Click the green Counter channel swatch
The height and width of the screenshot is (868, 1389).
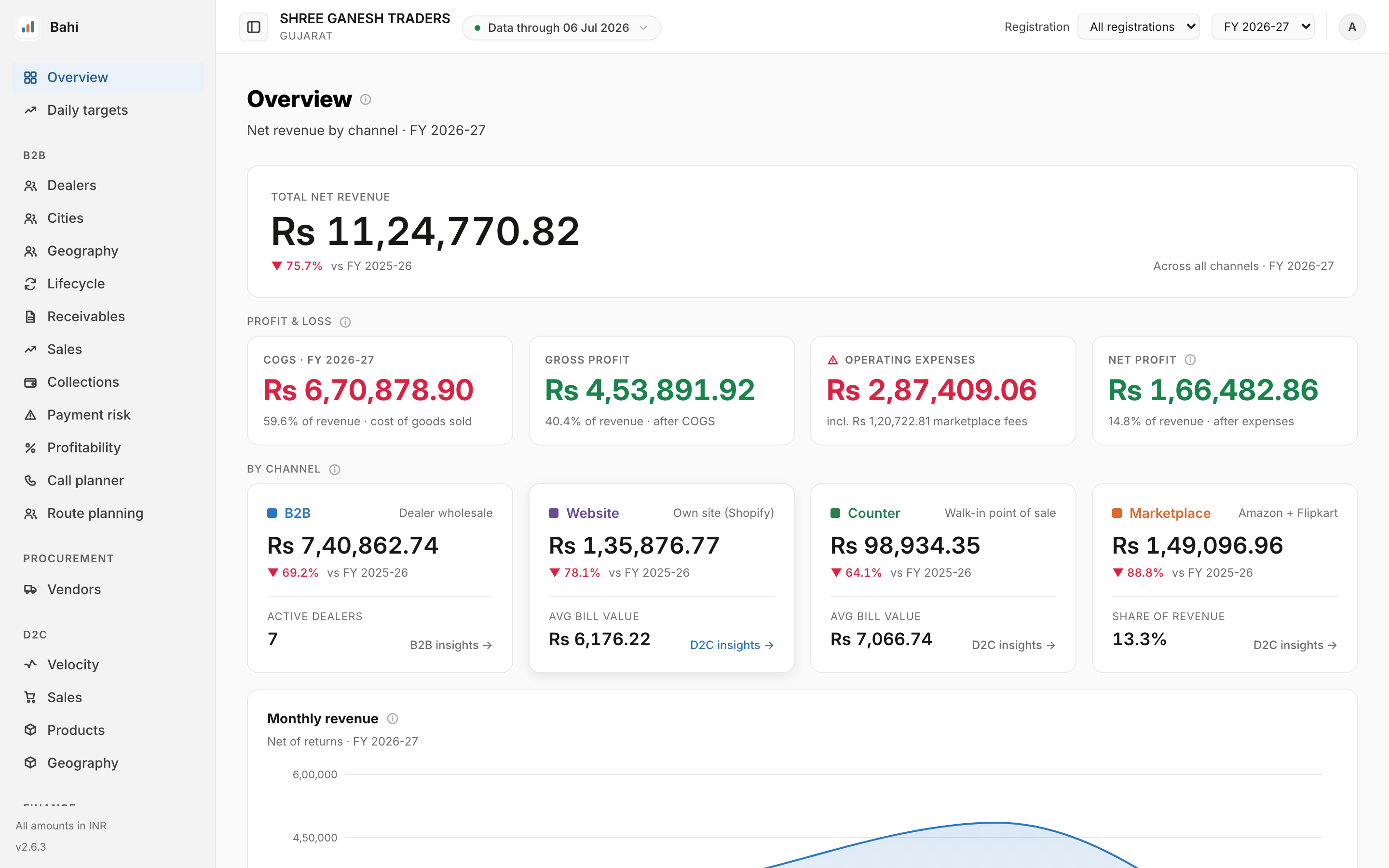[x=836, y=513]
